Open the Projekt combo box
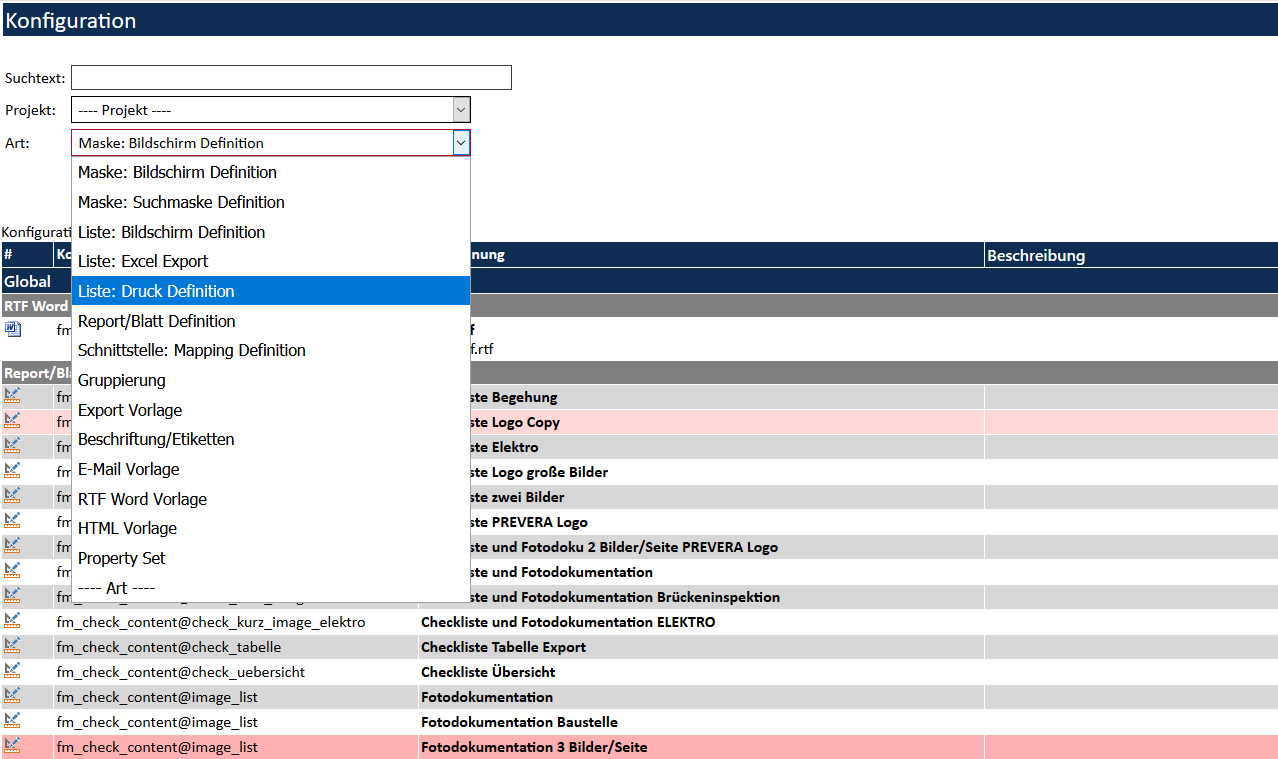This screenshot has height=759, width=1278. pos(270,110)
